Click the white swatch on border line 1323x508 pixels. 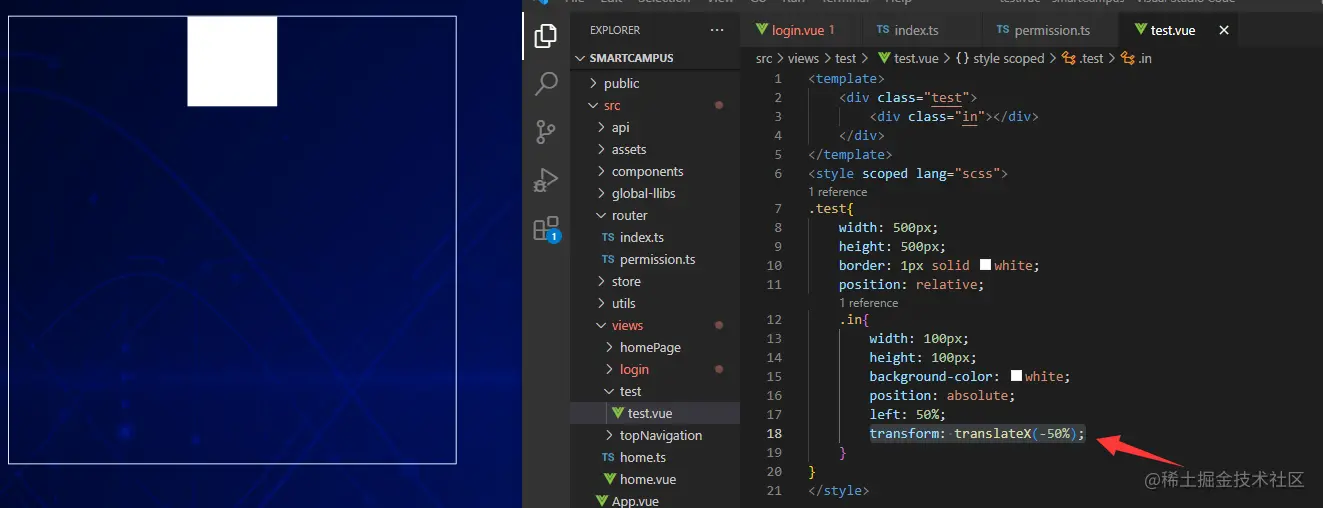[x=985, y=265]
